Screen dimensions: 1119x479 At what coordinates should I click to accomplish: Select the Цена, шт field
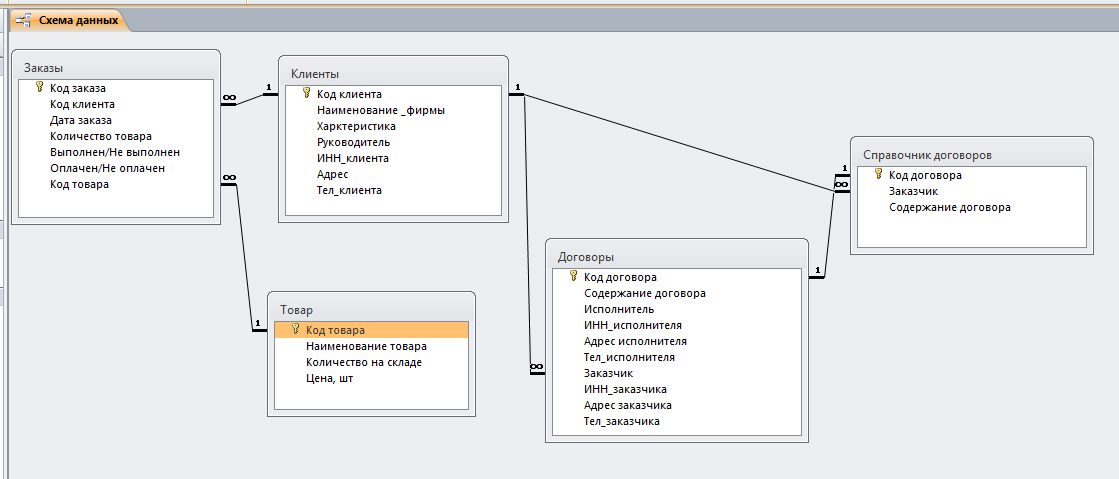329,378
